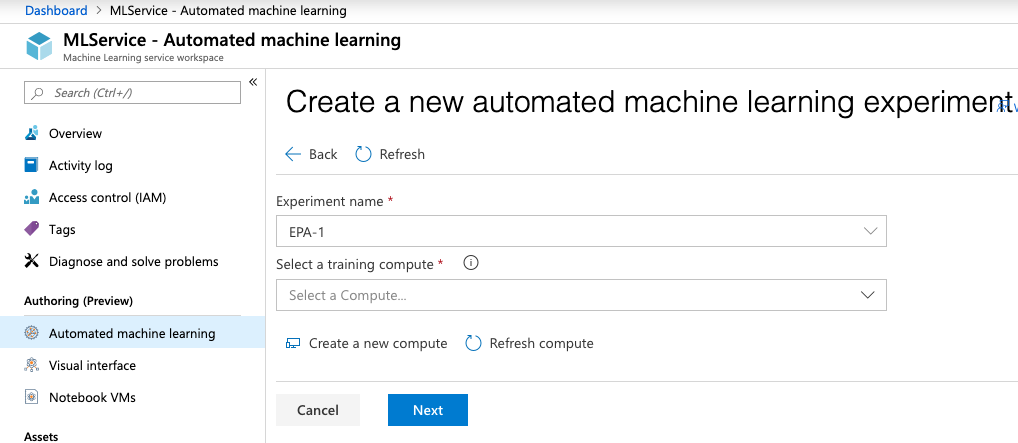Viewport: 1018px width, 443px height.
Task: Click the Notebook VMs icon
Action: click(x=31, y=397)
